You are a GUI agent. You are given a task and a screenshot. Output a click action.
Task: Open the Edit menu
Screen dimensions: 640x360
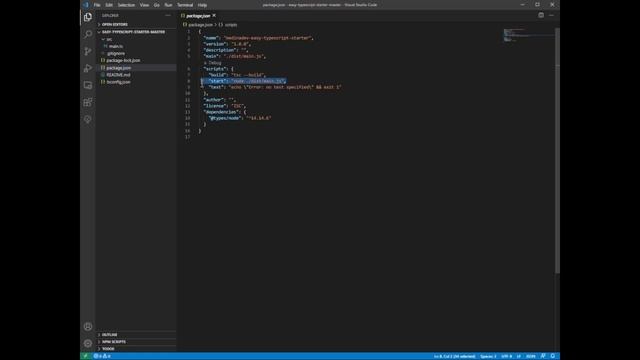[109, 5]
